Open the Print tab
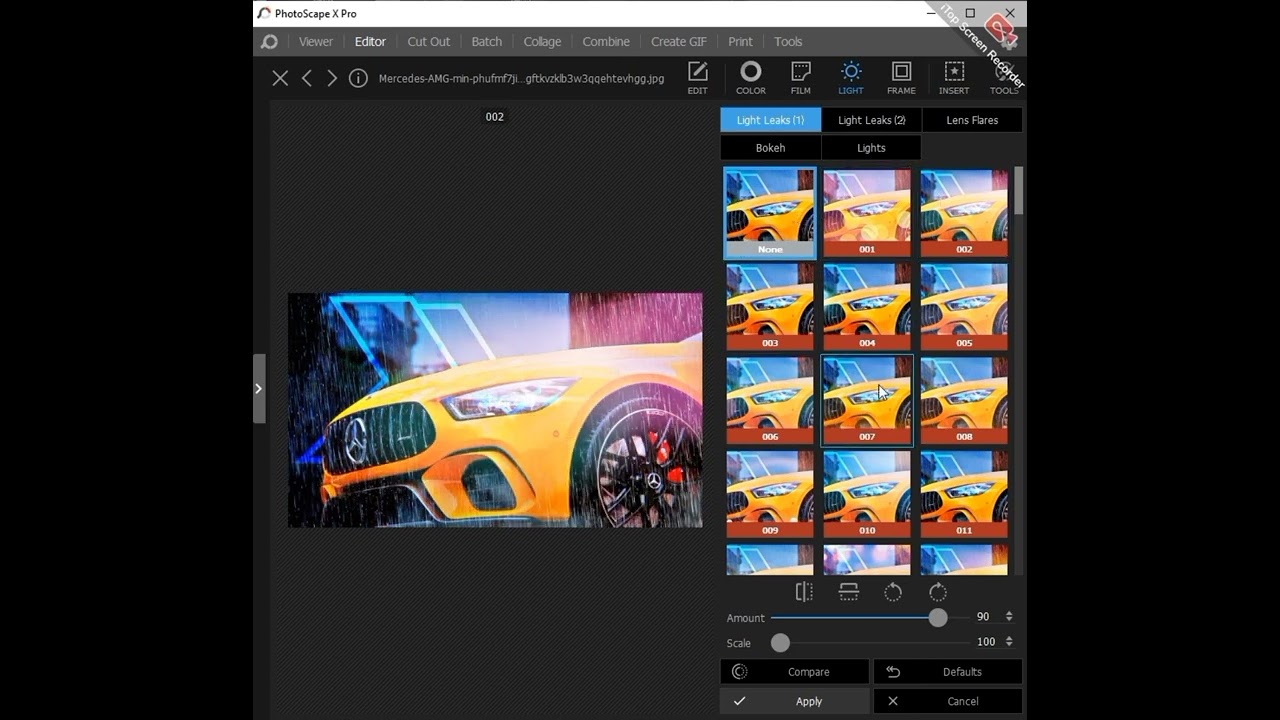The image size is (1280, 720). tap(740, 42)
